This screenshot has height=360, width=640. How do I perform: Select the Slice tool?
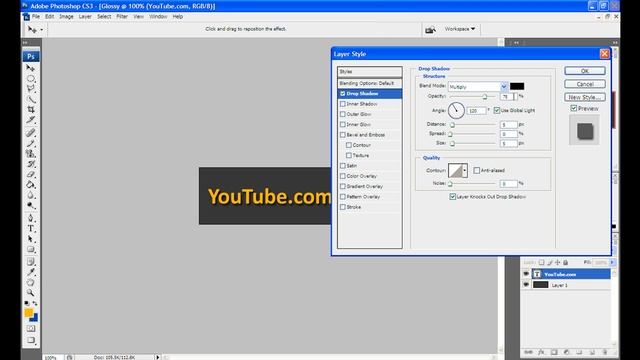tap(31, 120)
